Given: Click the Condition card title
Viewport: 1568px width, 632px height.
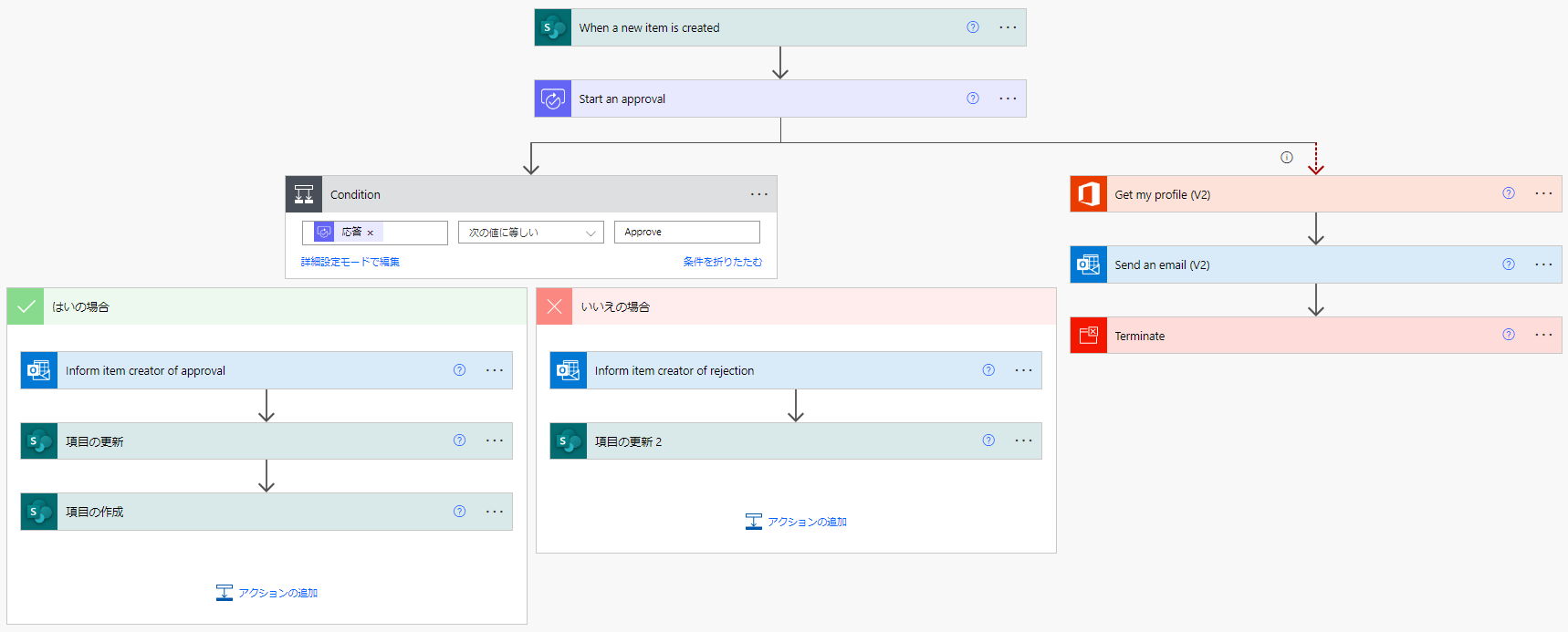Looking at the screenshot, I should [x=355, y=195].
